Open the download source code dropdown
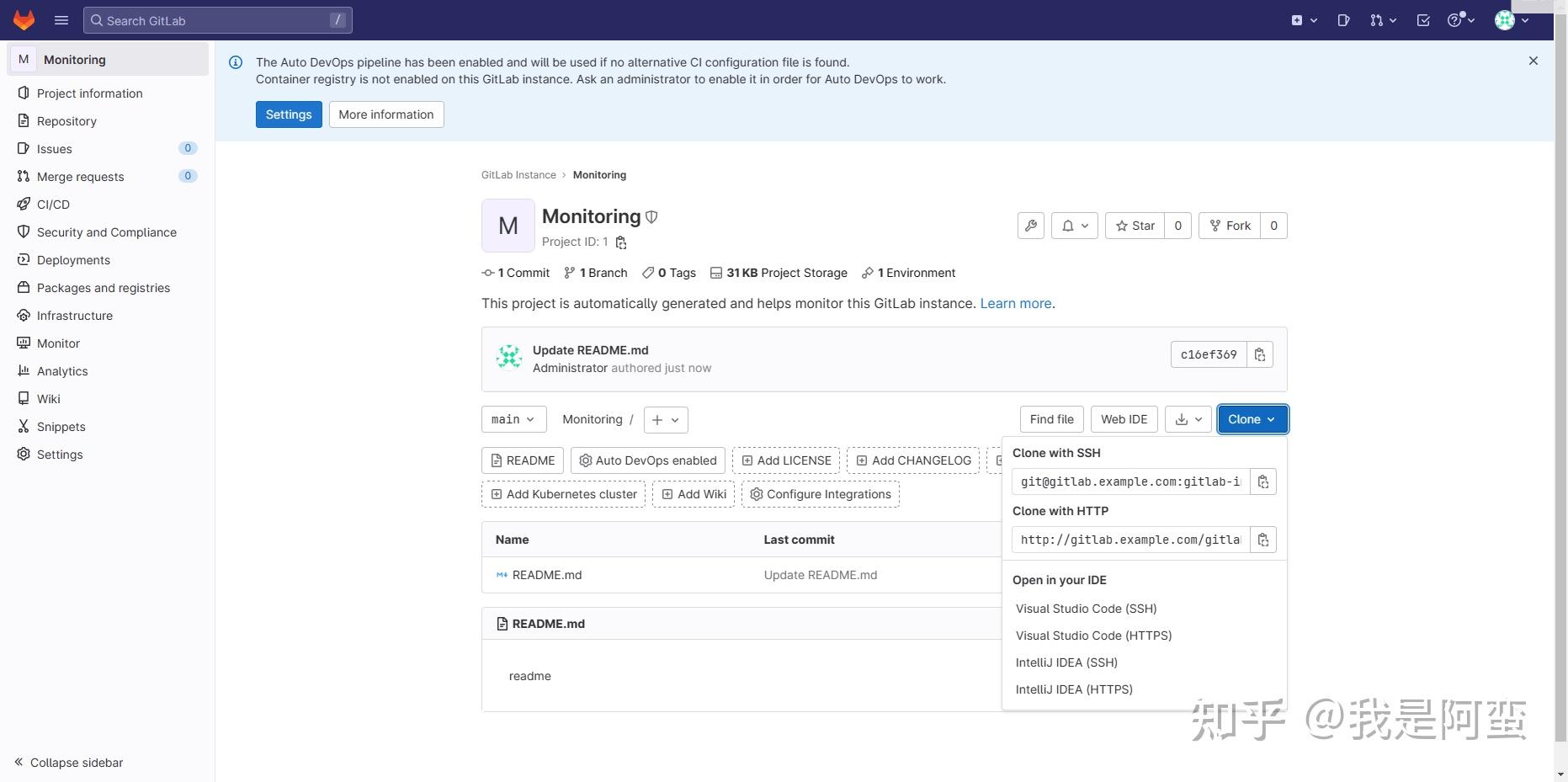This screenshot has height=782, width=1568. point(1188,418)
